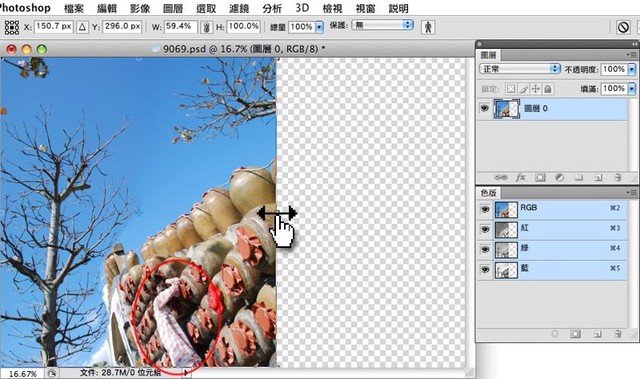This screenshot has width=640, height=379.
Task: Click the fx layer style icon
Action: 520,177
